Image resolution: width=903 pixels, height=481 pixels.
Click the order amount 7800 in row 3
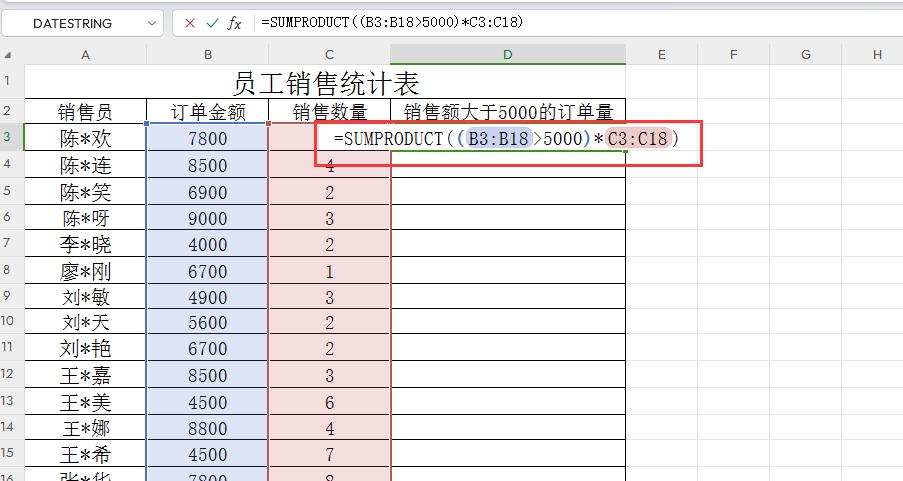[207, 138]
